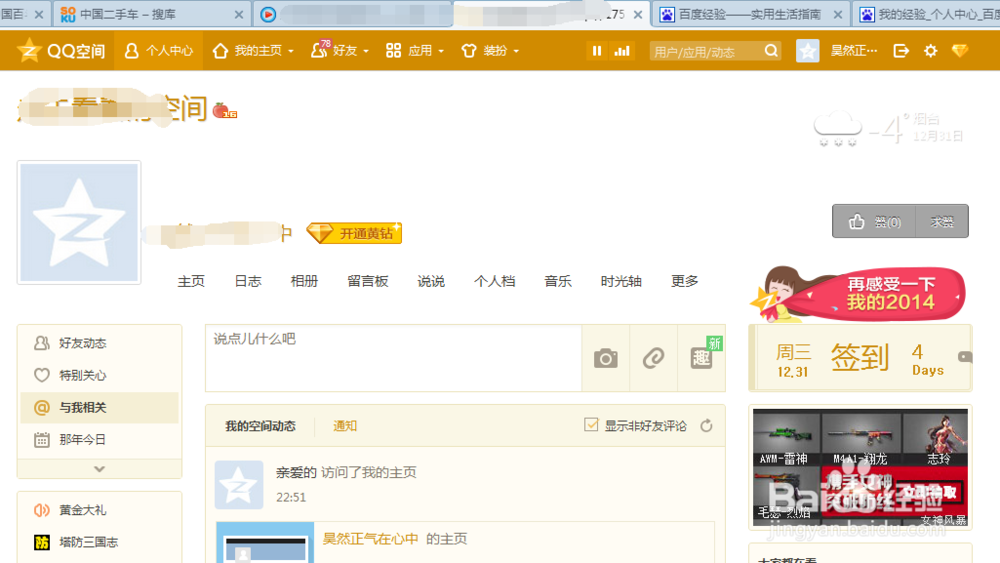The height and width of the screenshot is (563, 1000).
Task: Switch to 百度经验 browser tab
Action: click(x=750, y=14)
